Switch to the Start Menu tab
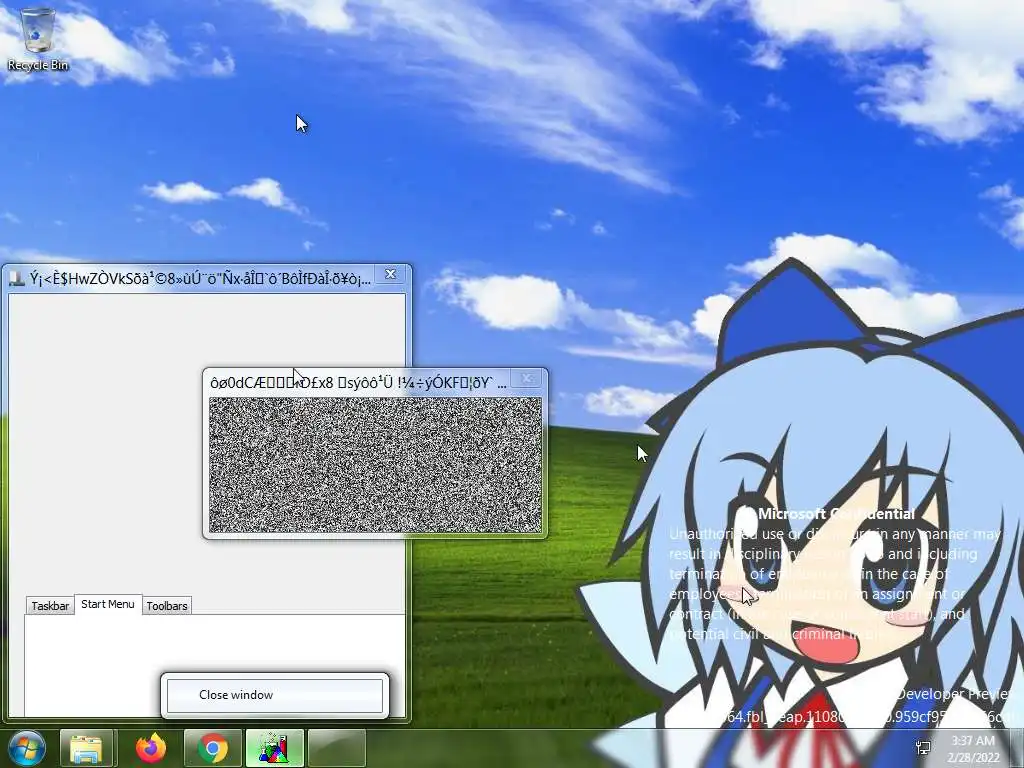The width and height of the screenshot is (1024, 768). tap(108, 604)
